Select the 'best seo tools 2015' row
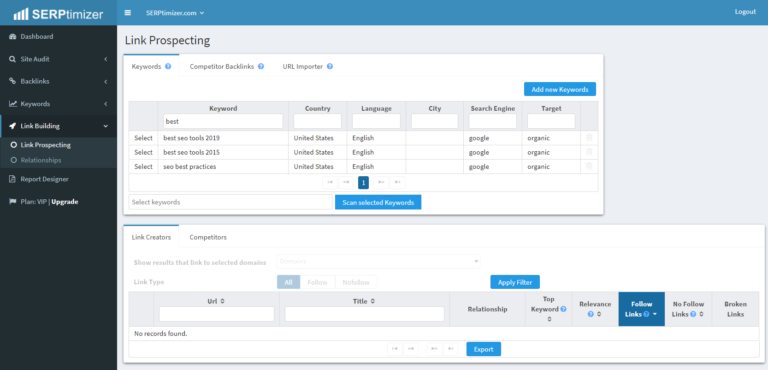The height and width of the screenshot is (370, 768). point(144,152)
